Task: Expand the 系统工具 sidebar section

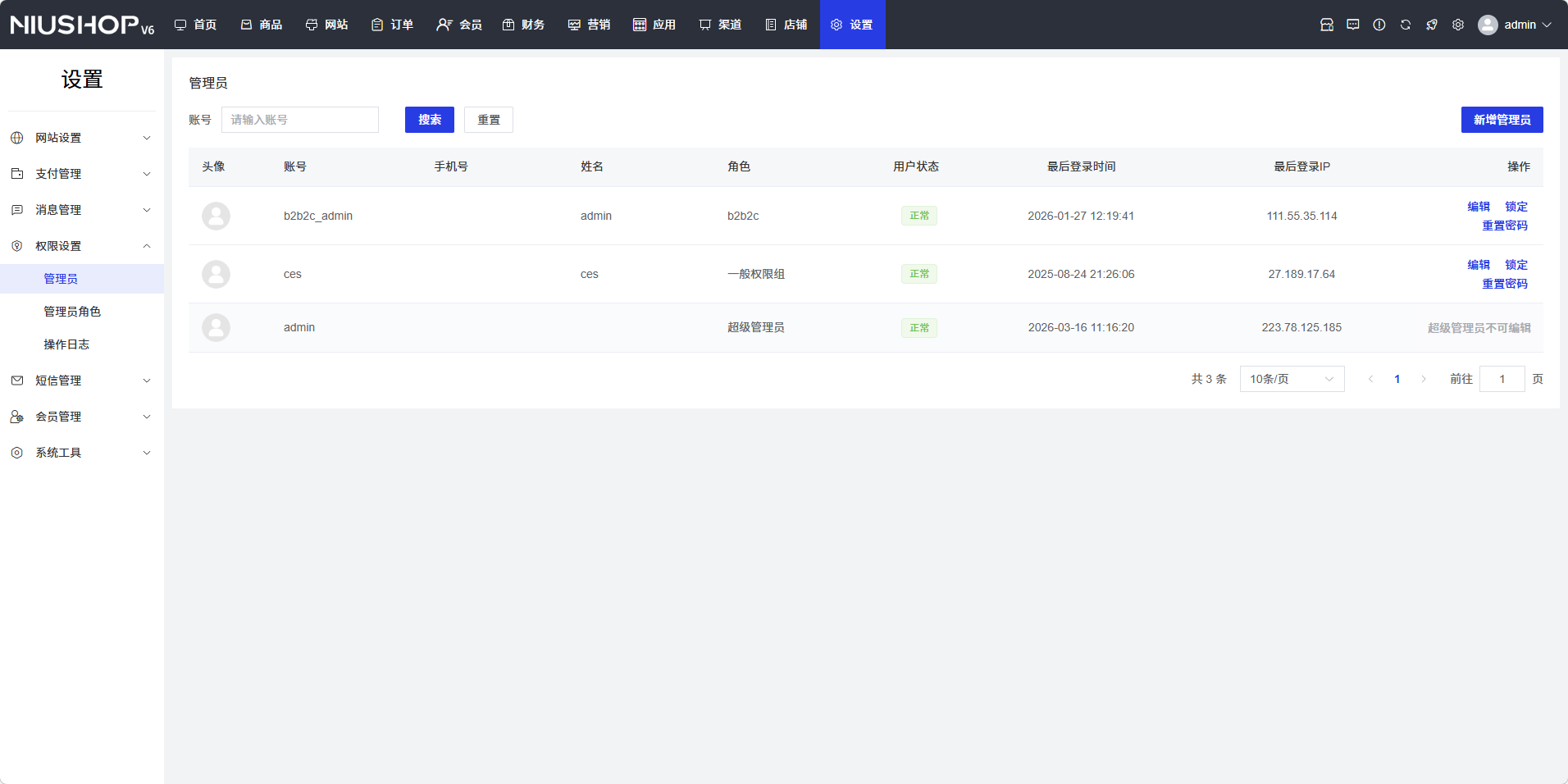Action: click(x=81, y=453)
